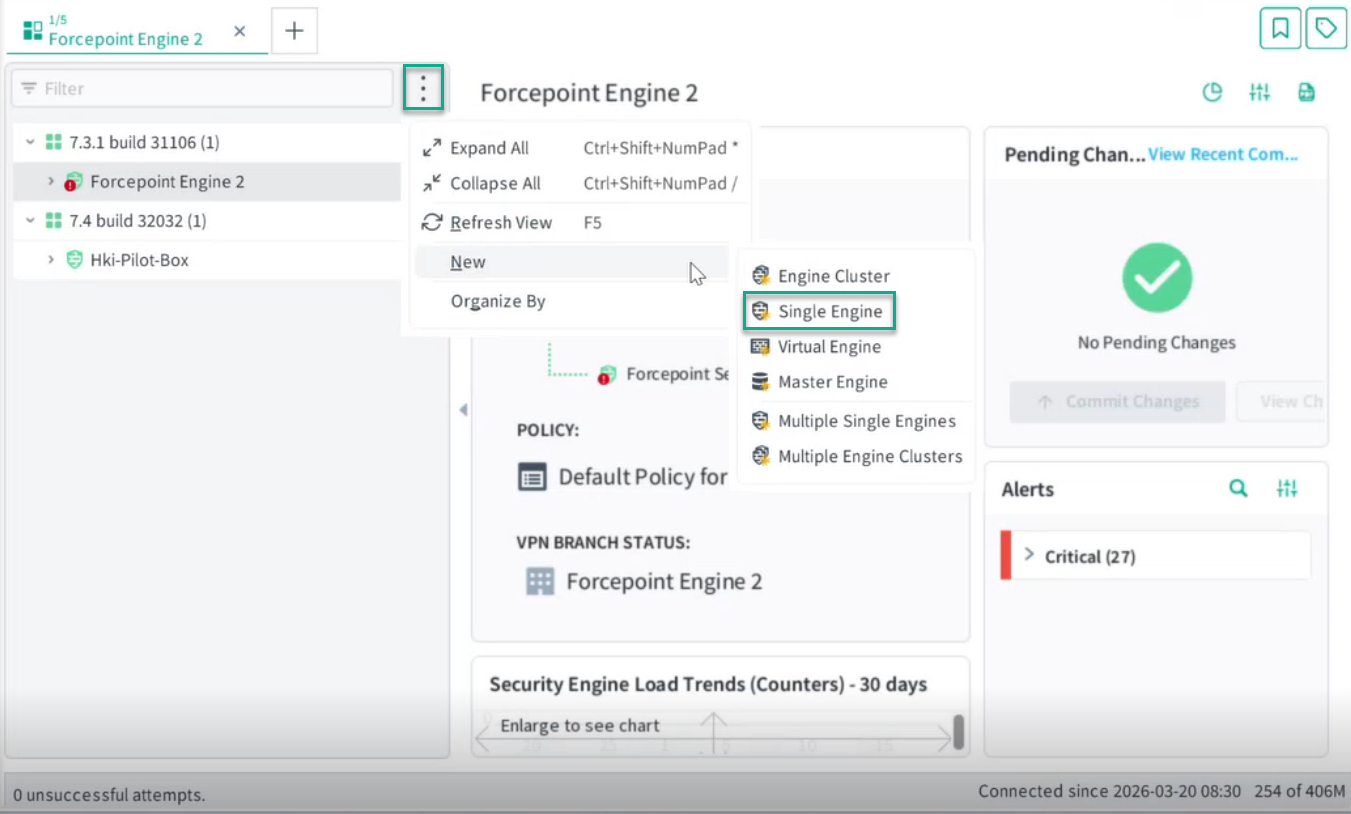
Task: Click the Enlarge to see chart text
Action: click(580, 726)
